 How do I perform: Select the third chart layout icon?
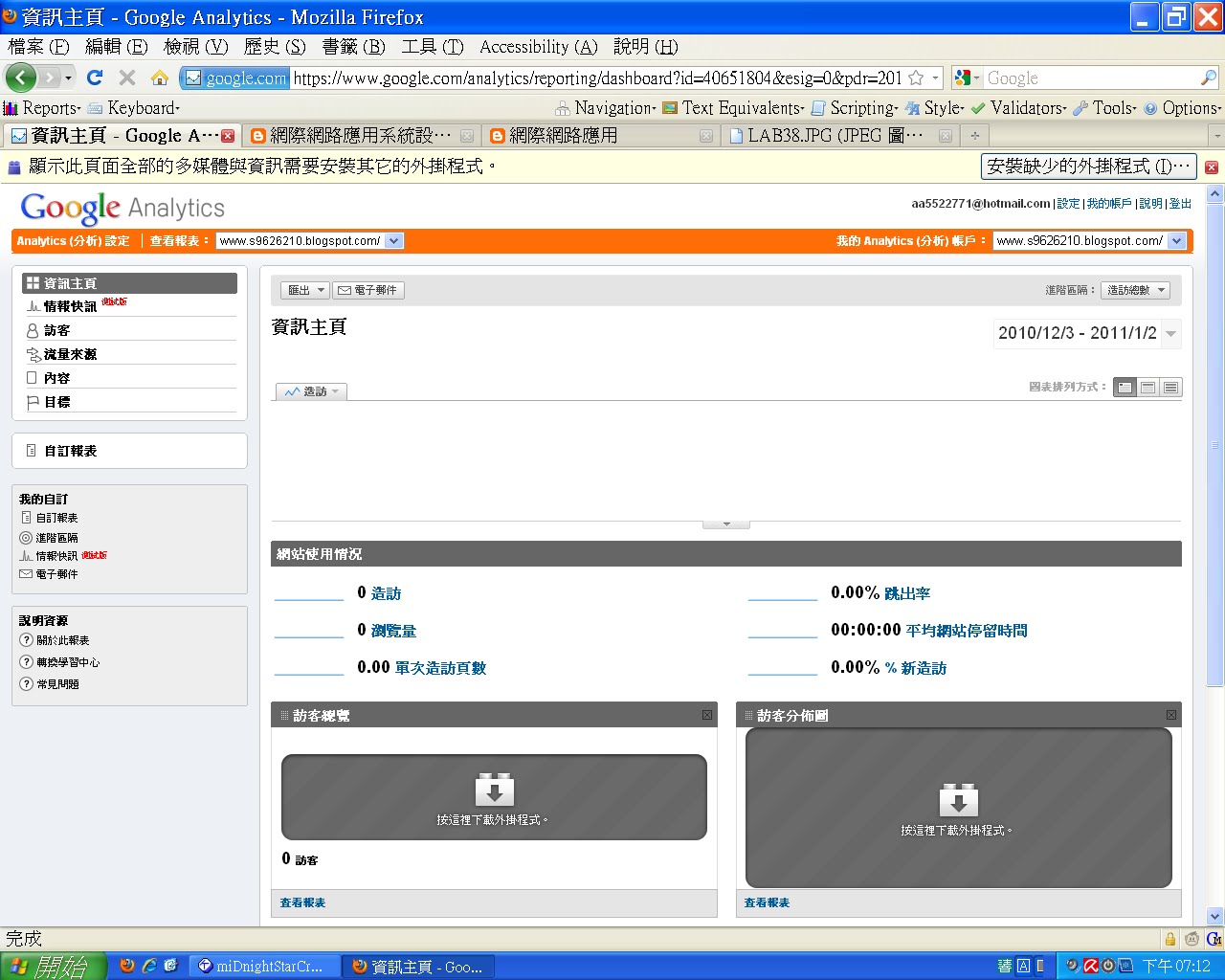click(1170, 388)
